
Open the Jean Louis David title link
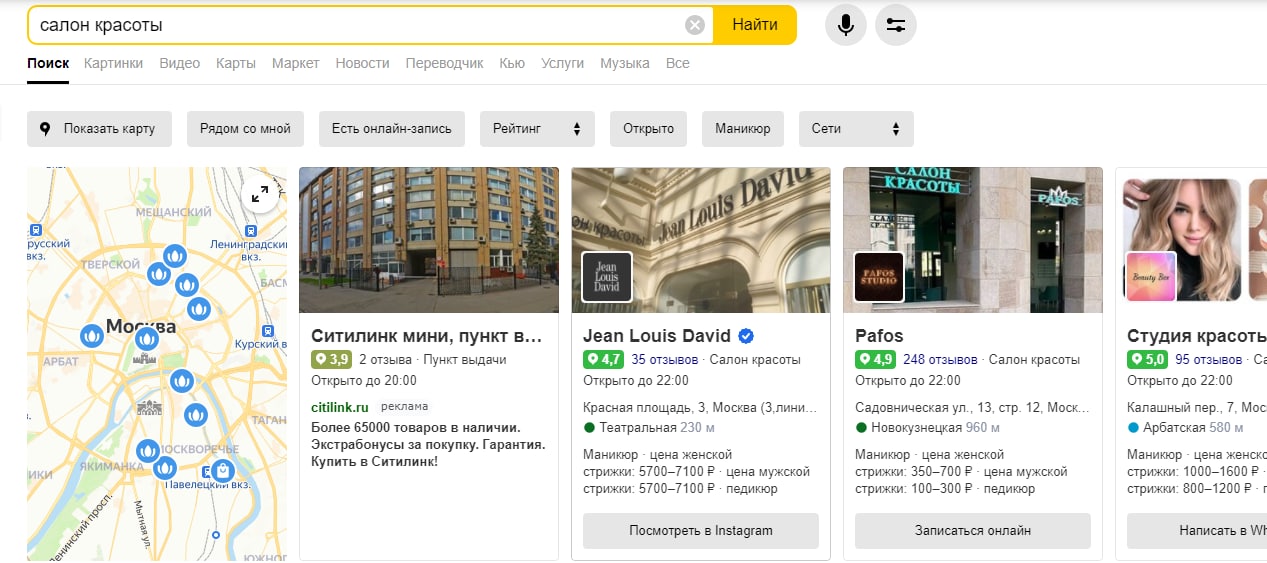[x=657, y=335]
